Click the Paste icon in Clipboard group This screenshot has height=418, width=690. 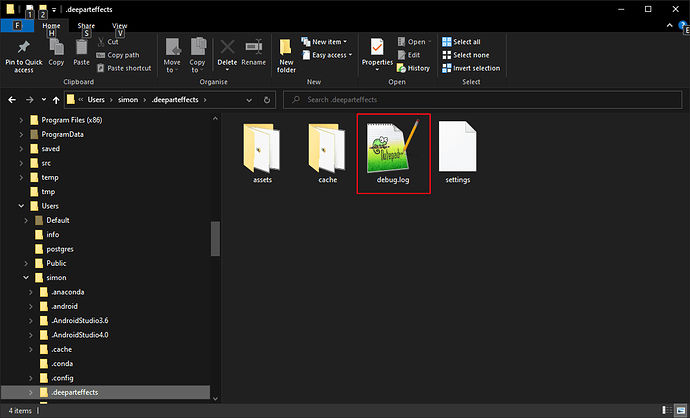(81, 48)
